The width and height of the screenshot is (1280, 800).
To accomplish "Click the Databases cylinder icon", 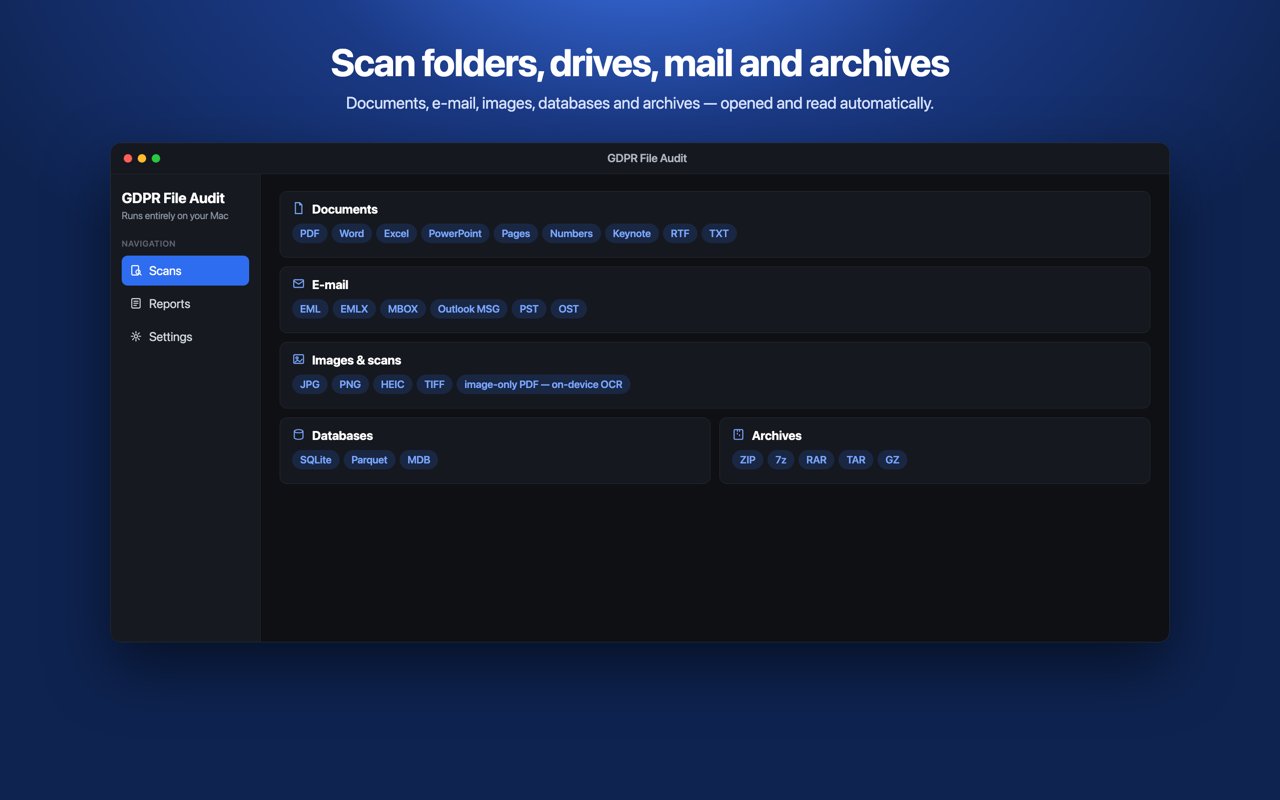I will (x=298, y=435).
